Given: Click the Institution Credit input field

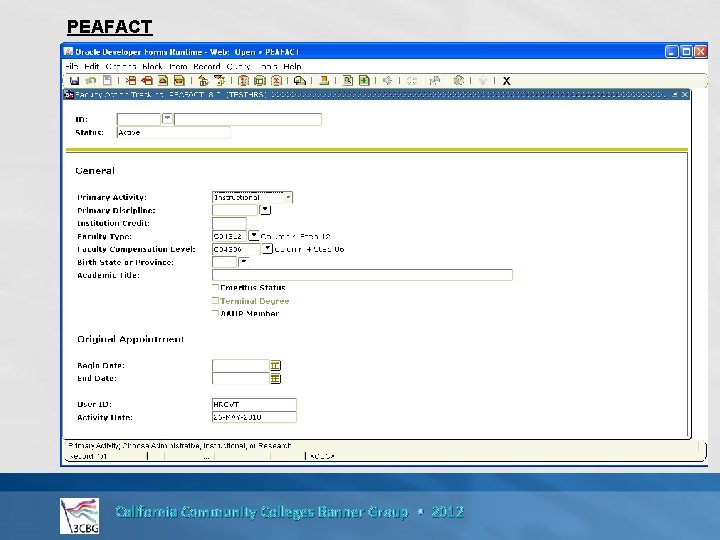Looking at the screenshot, I should [x=229, y=223].
